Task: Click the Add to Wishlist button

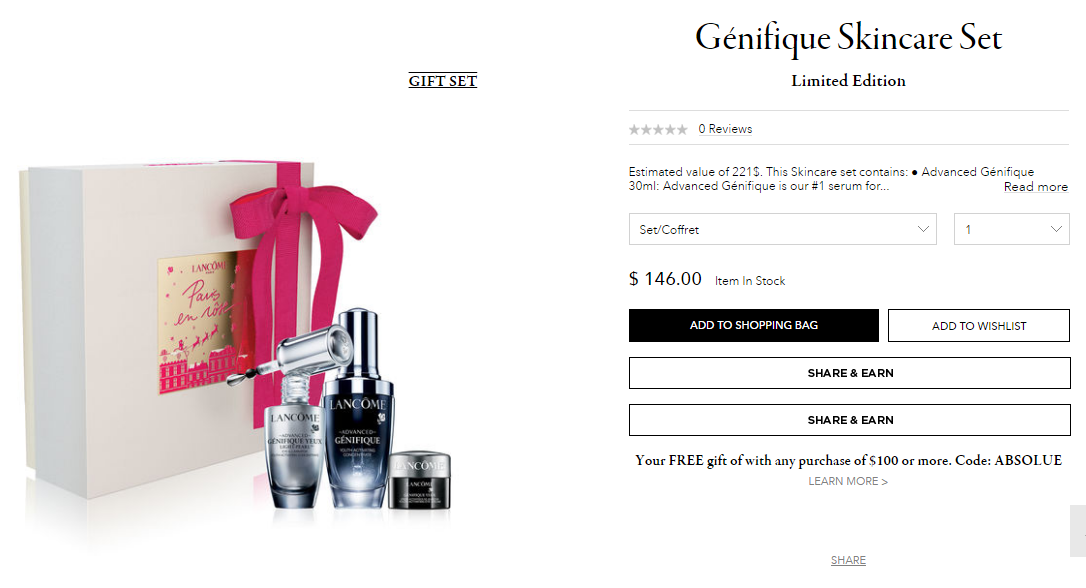Action: [979, 326]
